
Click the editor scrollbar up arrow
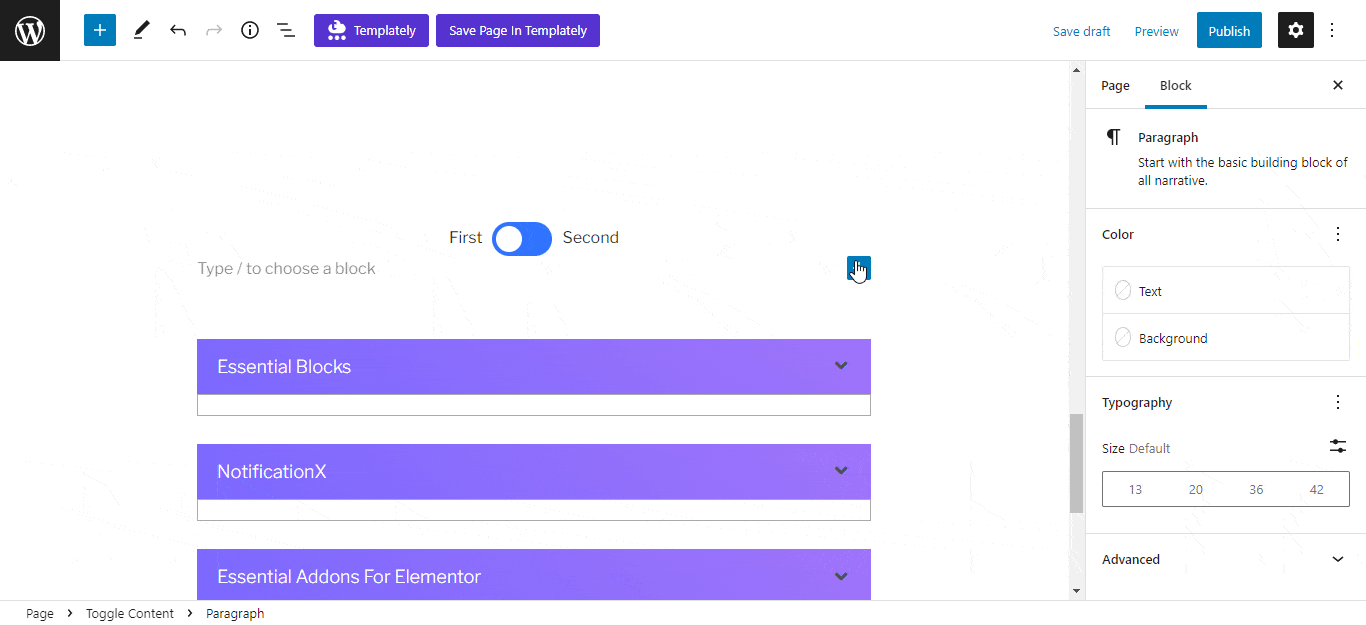(x=1077, y=70)
